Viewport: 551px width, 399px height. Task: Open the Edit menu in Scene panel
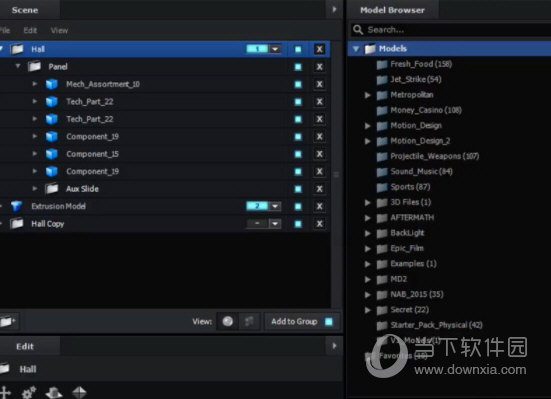click(x=30, y=31)
